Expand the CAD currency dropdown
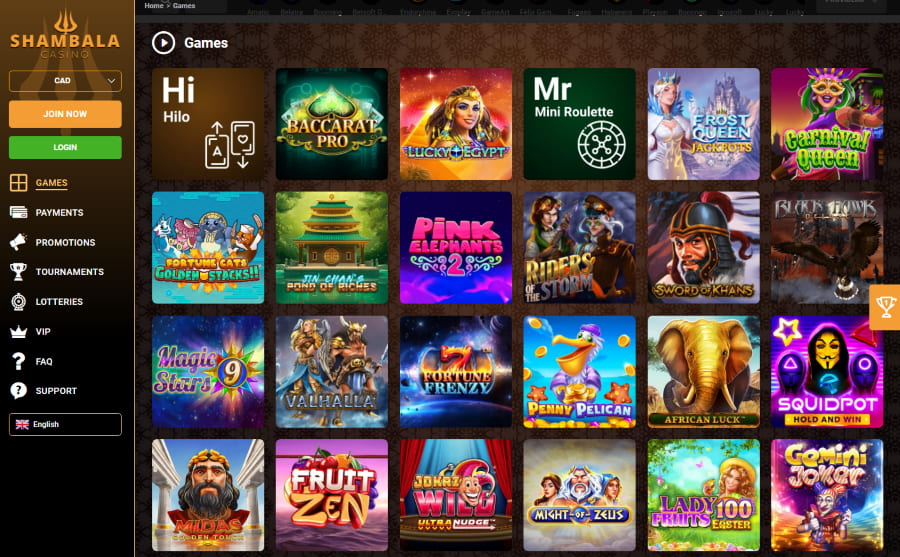Screen dimensions: 900x557 point(65,81)
